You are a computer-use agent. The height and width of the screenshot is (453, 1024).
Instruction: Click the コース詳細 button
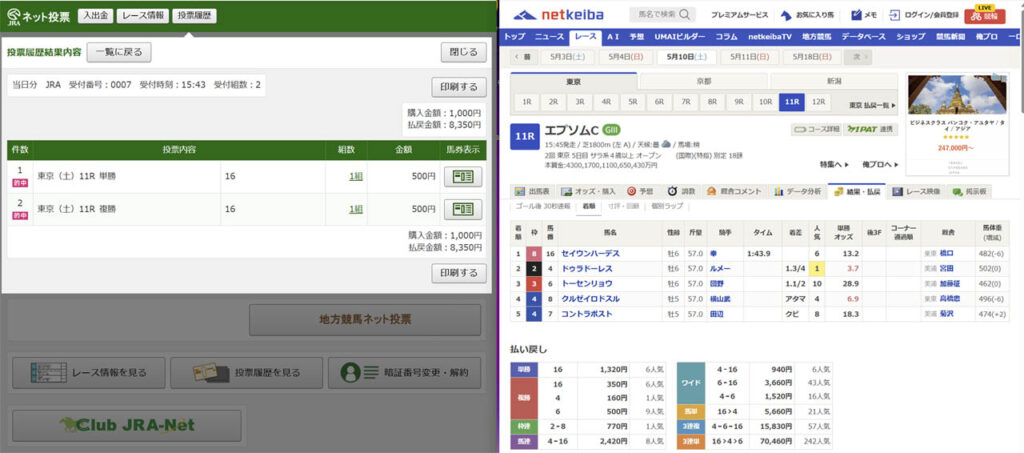tap(816, 129)
